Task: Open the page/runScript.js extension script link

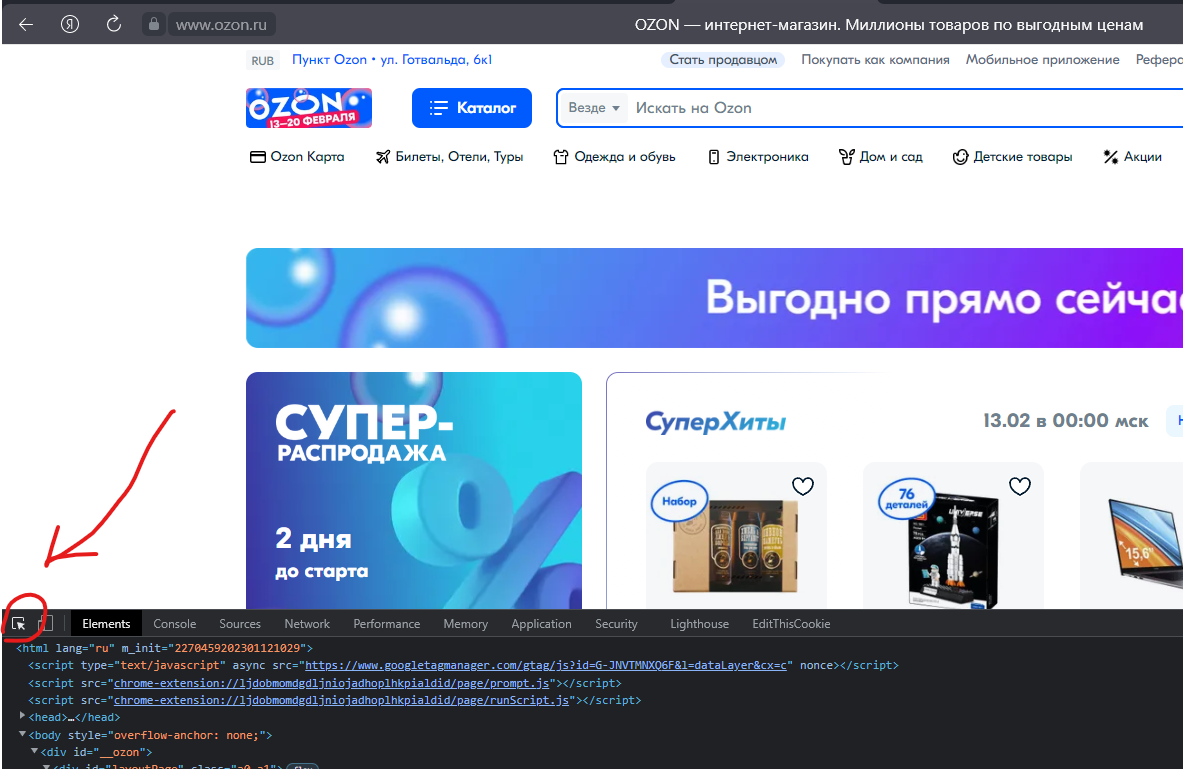Action: coord(341,700)
